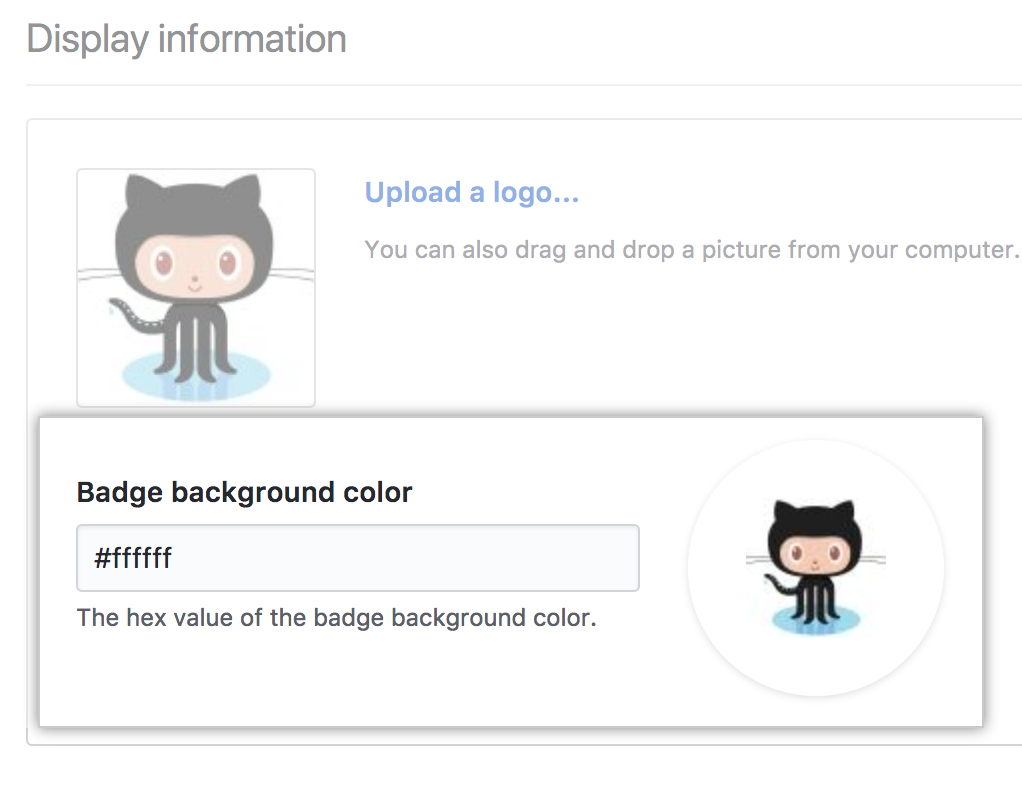
Task: Click the drag and drop instruction text
Action: click(692, 249)
